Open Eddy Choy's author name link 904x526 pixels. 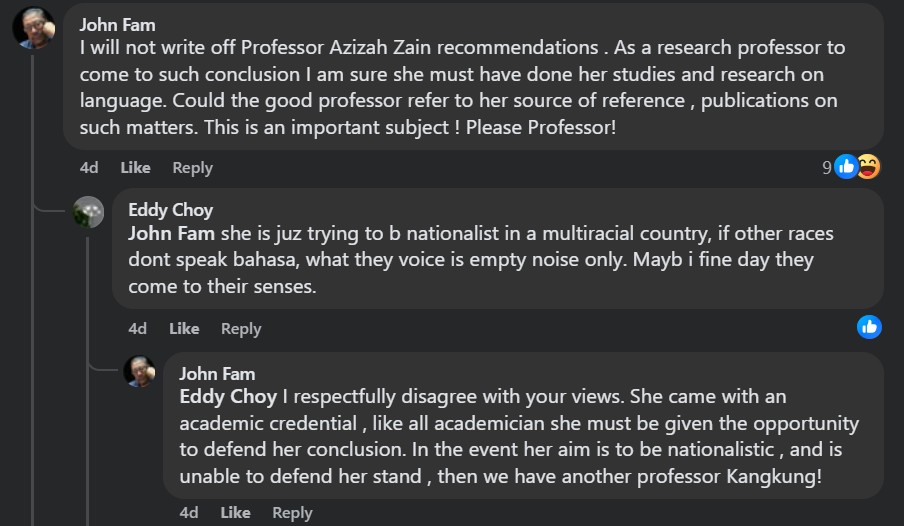pos(170,210)
